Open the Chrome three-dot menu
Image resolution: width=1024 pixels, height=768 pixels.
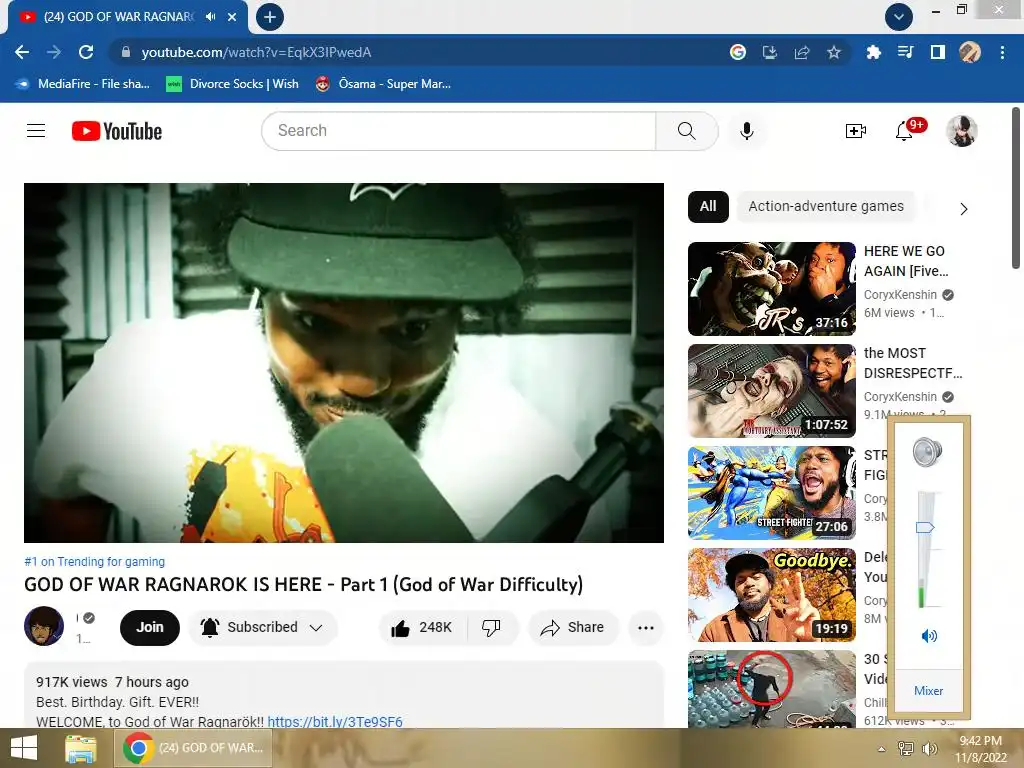tap(1002, 52)
